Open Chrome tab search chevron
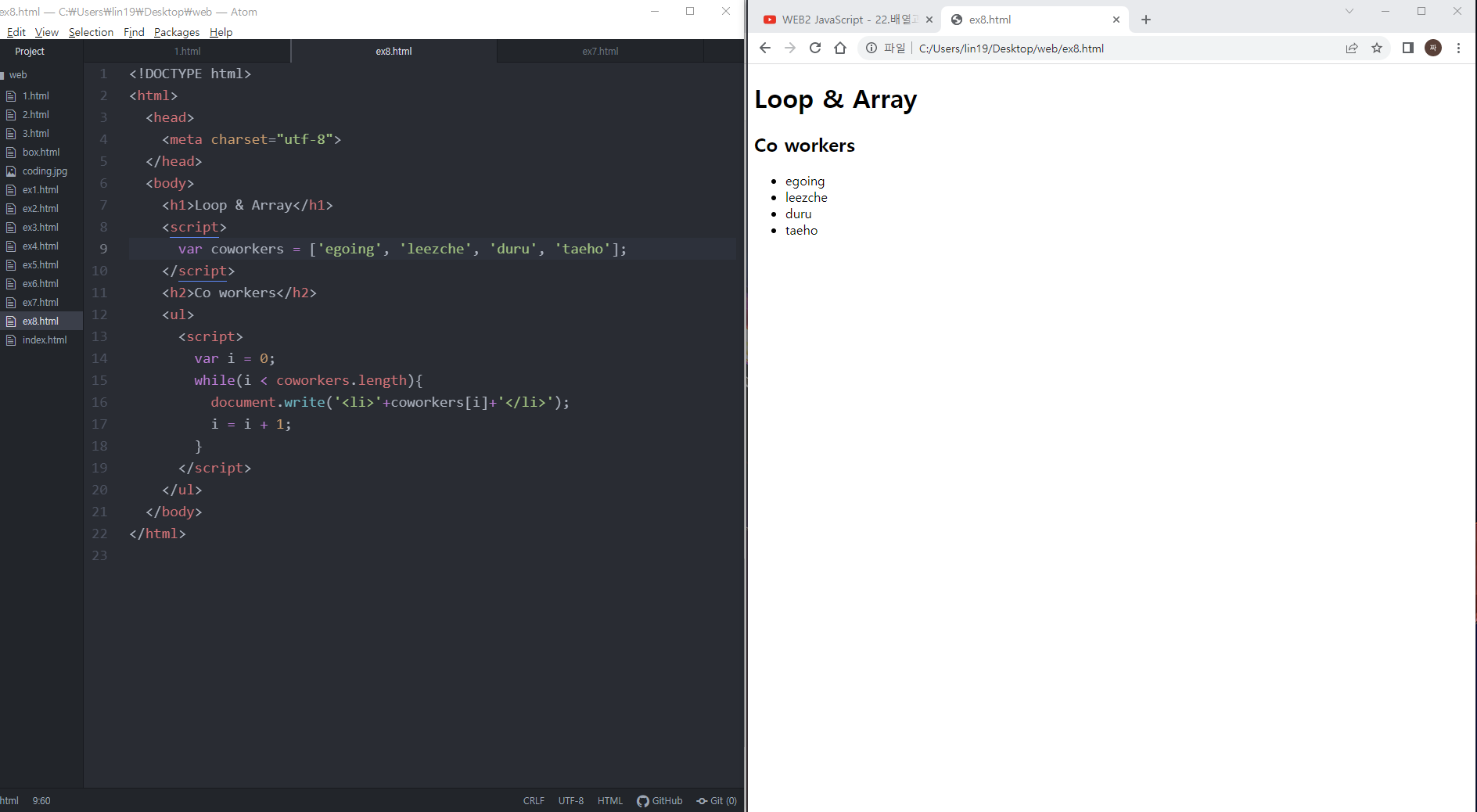The width and height of the screenshot is (1477, 812). (x=1349, y=11)
